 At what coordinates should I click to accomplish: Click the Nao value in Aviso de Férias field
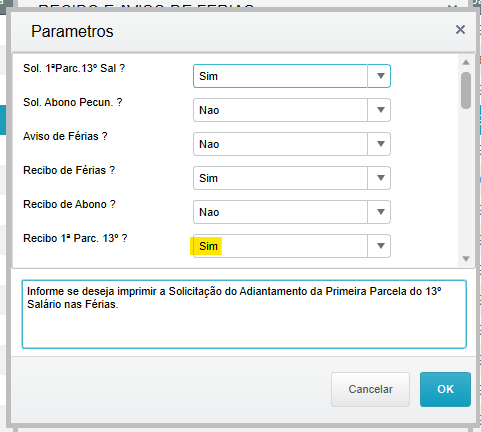pyautogui.click(x=209, y=144)
